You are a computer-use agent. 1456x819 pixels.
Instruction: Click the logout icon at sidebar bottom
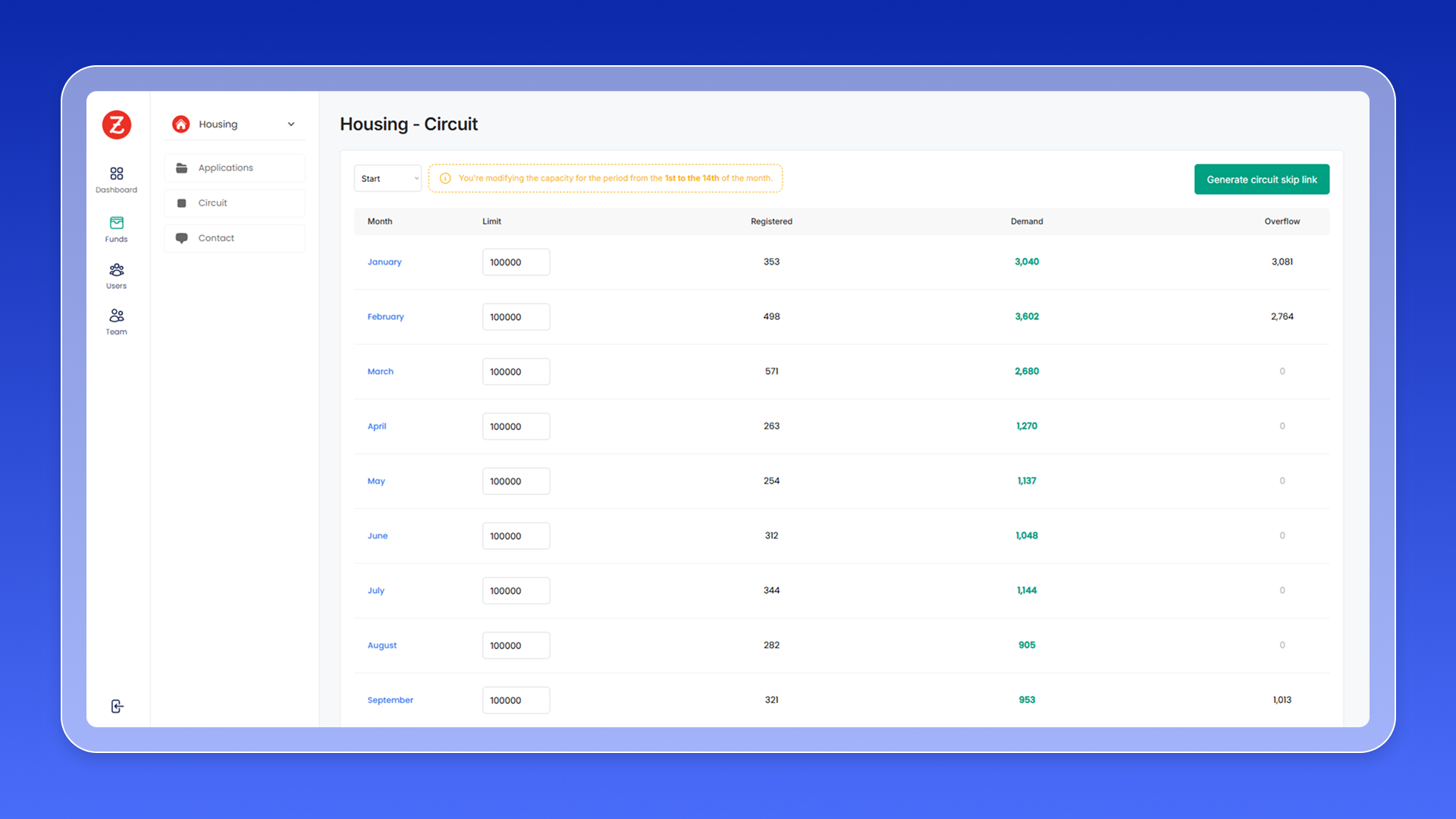pos(117,706)
